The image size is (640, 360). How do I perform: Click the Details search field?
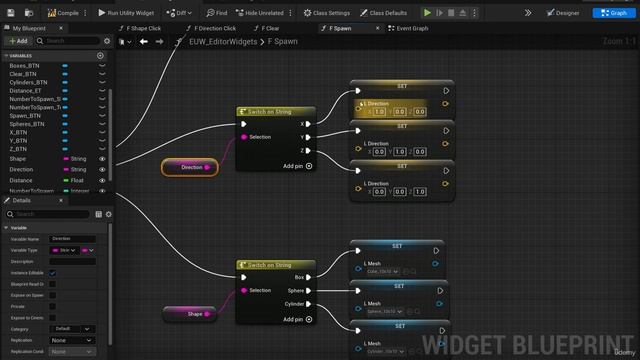click(48, 214)
